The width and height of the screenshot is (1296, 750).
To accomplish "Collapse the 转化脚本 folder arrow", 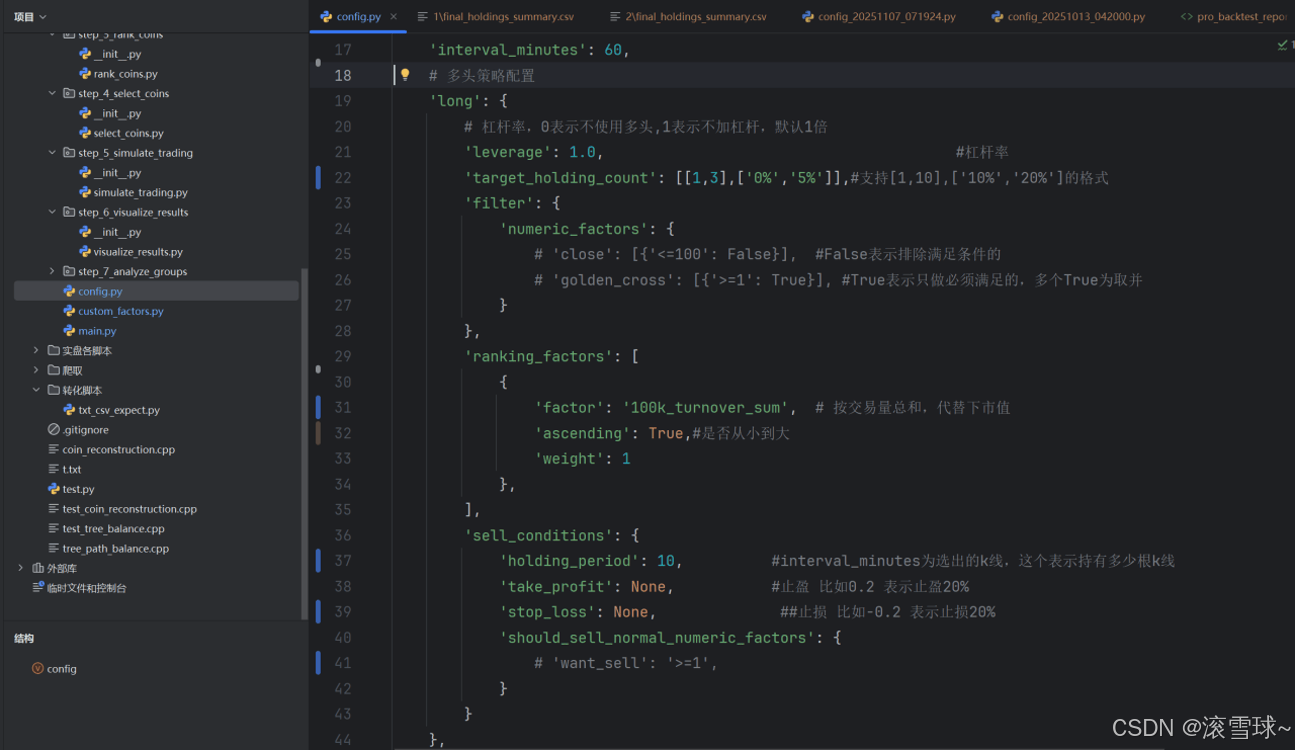I will (37, 390).
